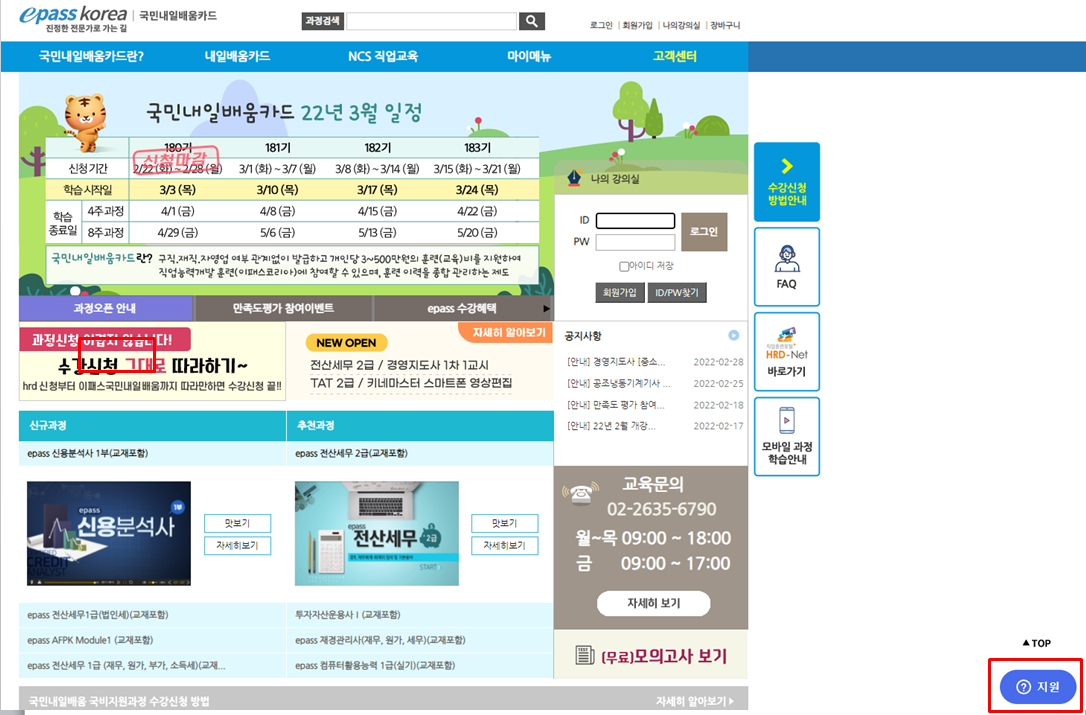
Task: Click 자세히보기 beside 전산세무 thumbnail
Action: coord(505,546)
